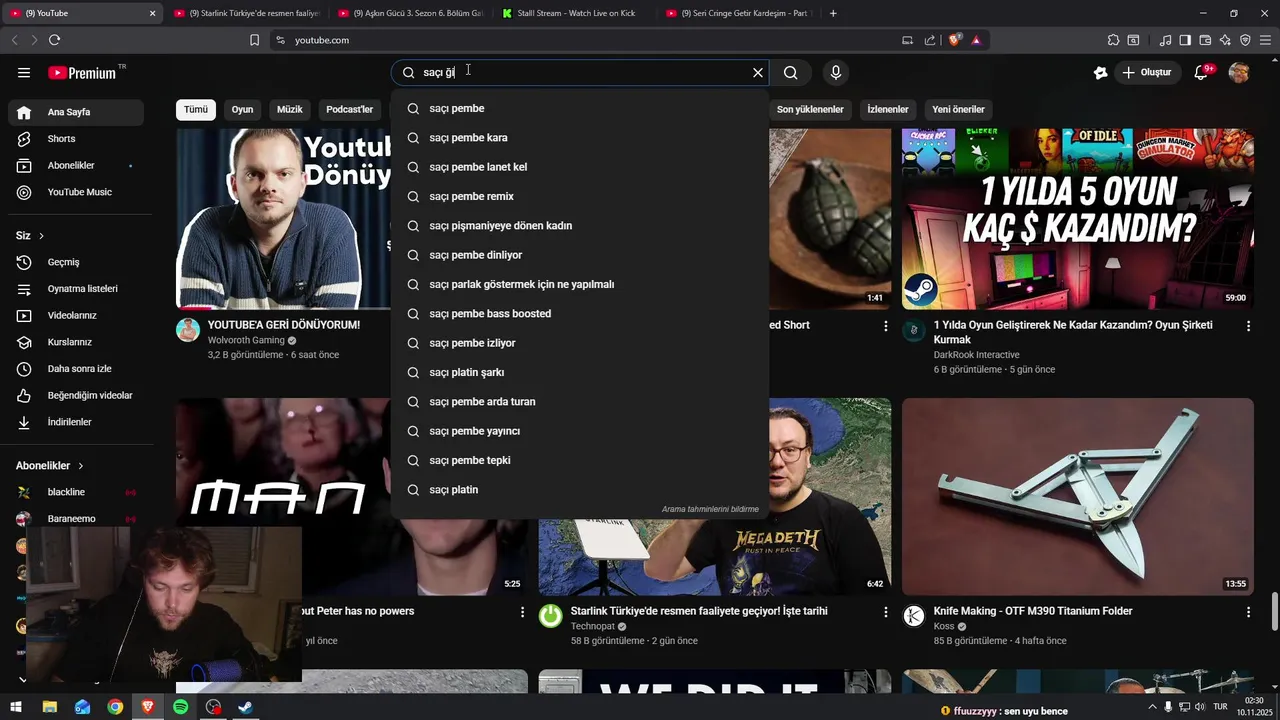Open Windows Start menu
Image resolution: width=1280 pixels, height=720 pixels.
pos(16,707)
